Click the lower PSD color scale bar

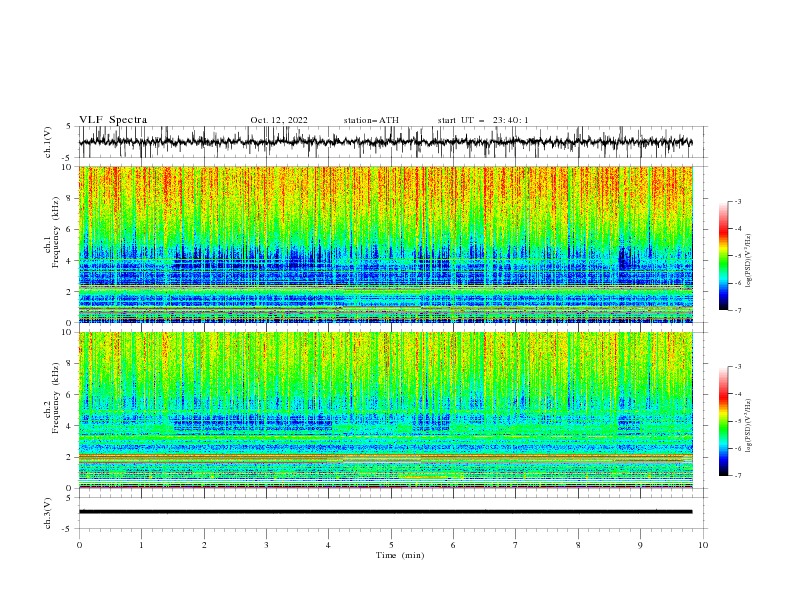(724, 421)
